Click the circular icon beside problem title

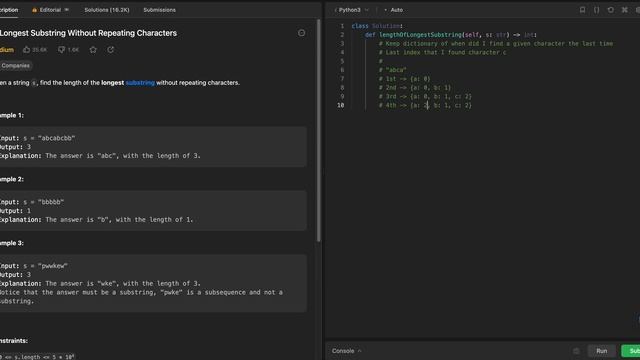(301, 33)
